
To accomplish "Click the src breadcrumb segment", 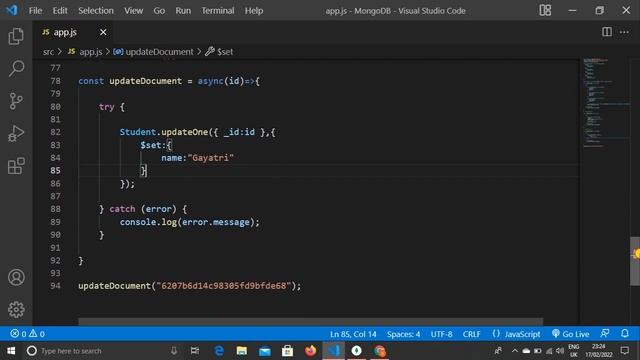I will pyautogui.click(x=49, y=52).
